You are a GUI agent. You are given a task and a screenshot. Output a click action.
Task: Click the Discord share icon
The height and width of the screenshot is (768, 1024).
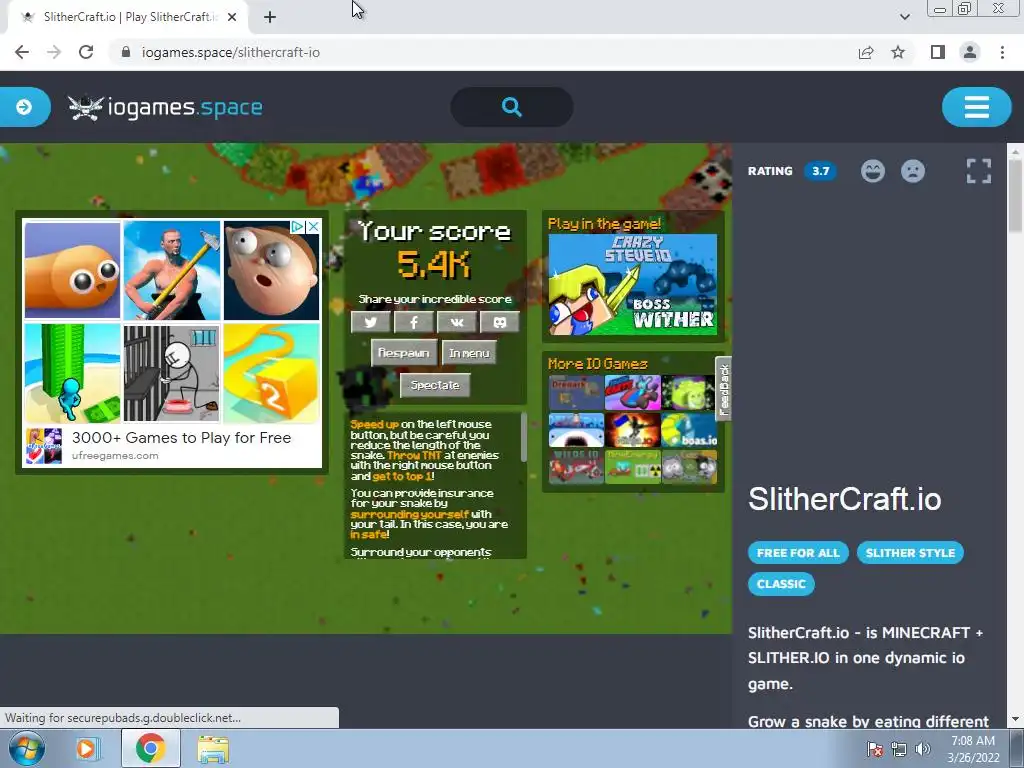tap(500, 322)
